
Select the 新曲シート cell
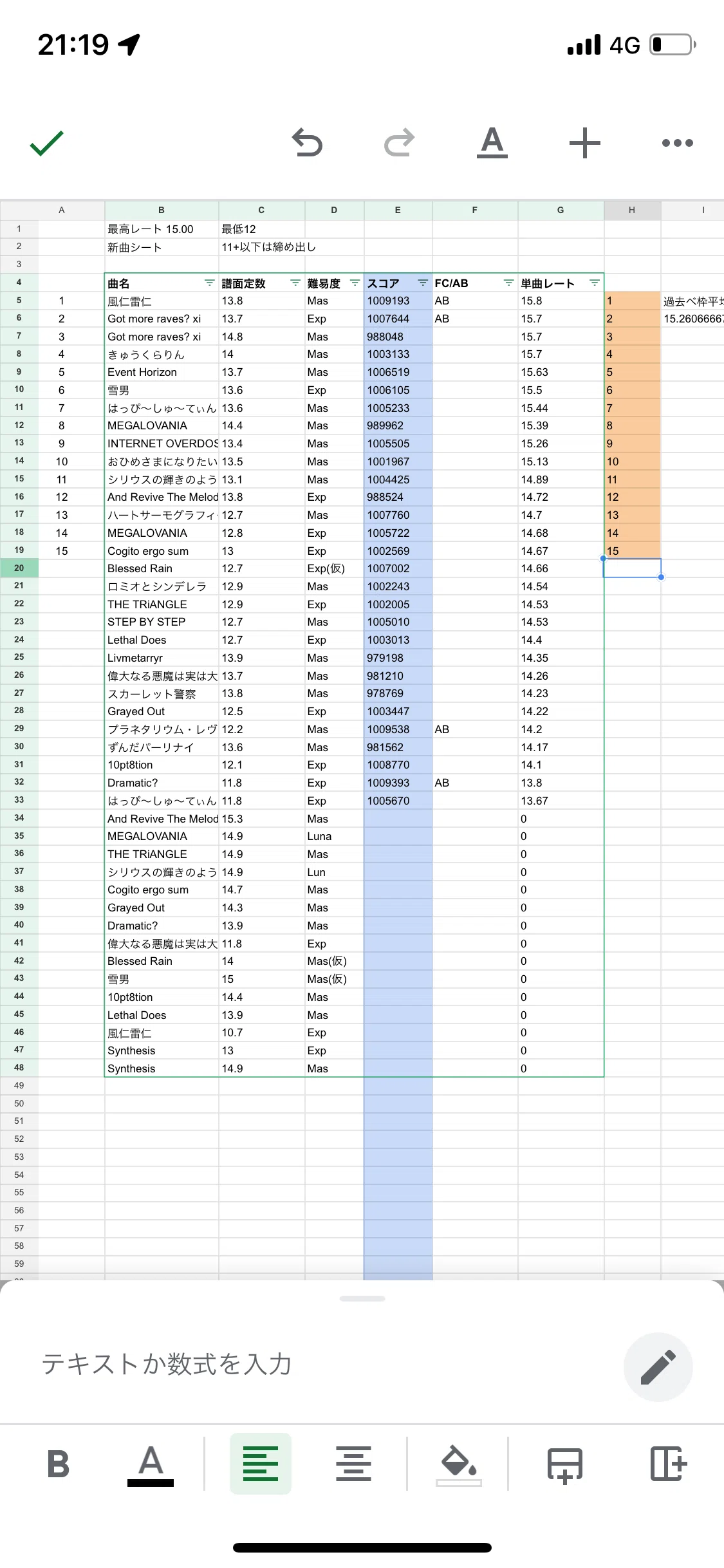tap(162, 247)
